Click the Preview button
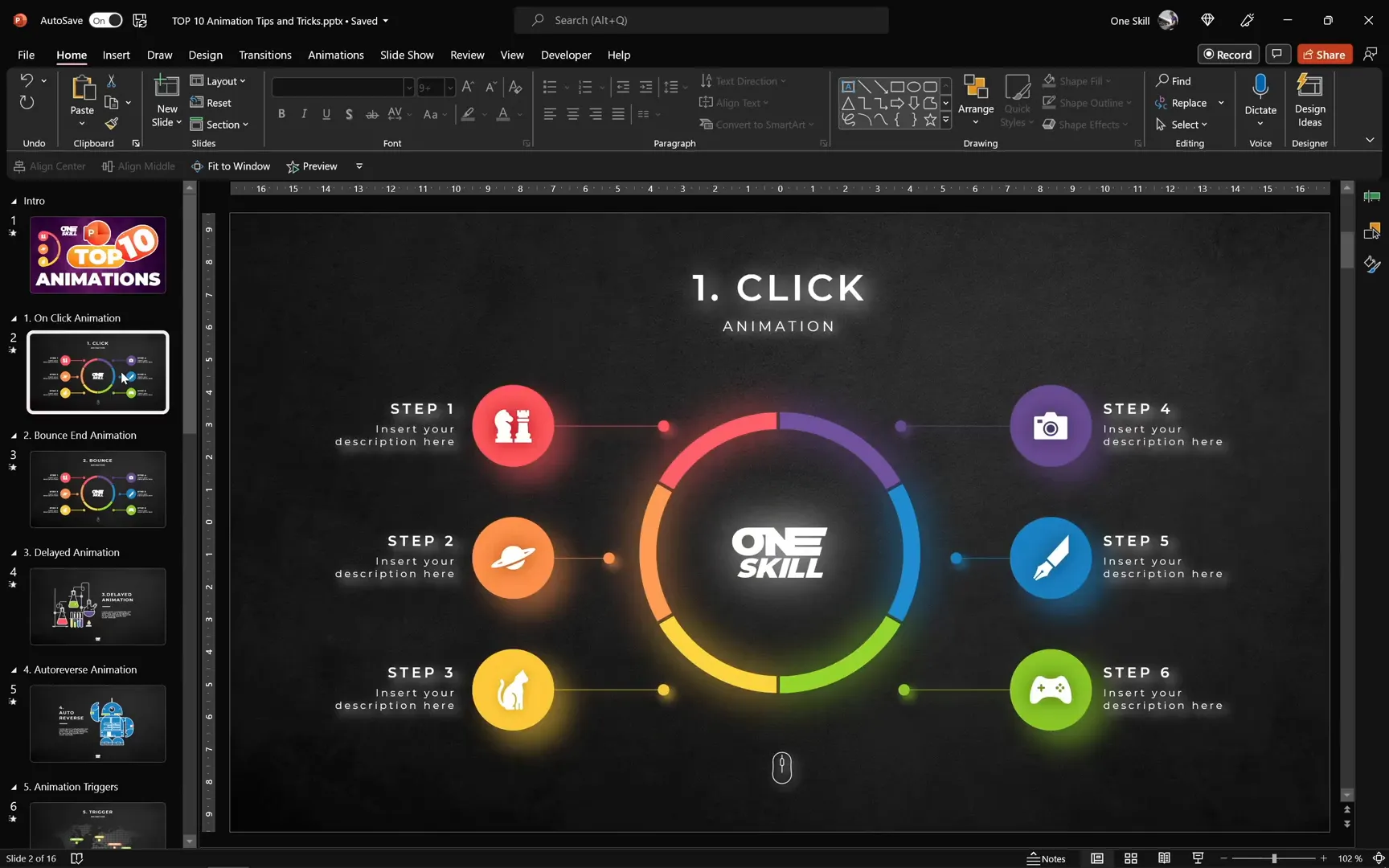1389x868 pixels. coord(312,166)
